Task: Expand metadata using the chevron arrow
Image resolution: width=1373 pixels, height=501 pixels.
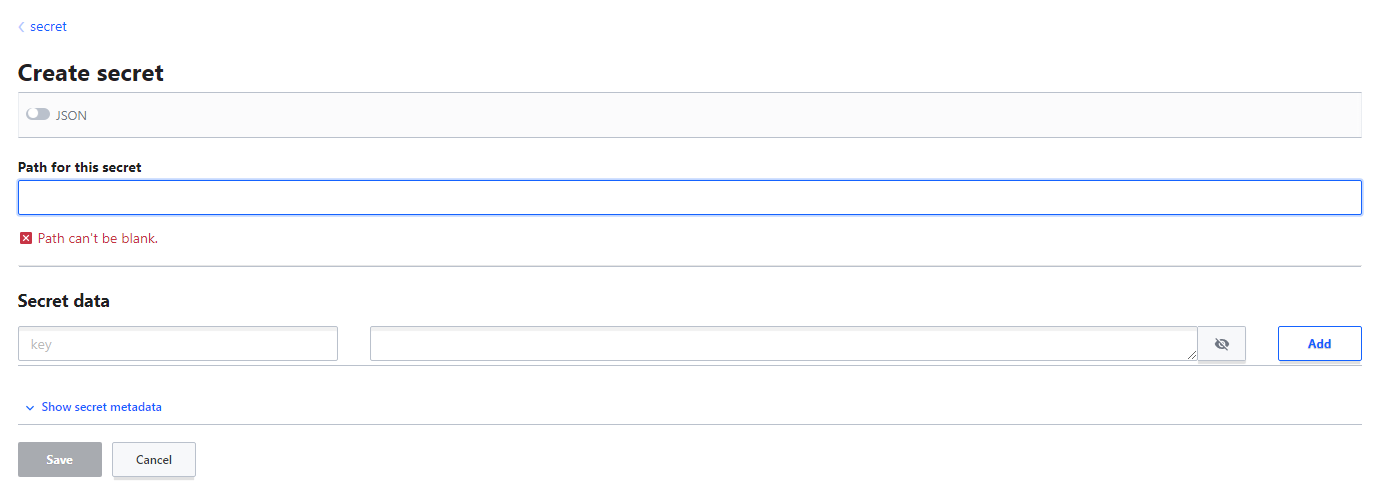Action: pyautogui.click(x=30, y=408)
